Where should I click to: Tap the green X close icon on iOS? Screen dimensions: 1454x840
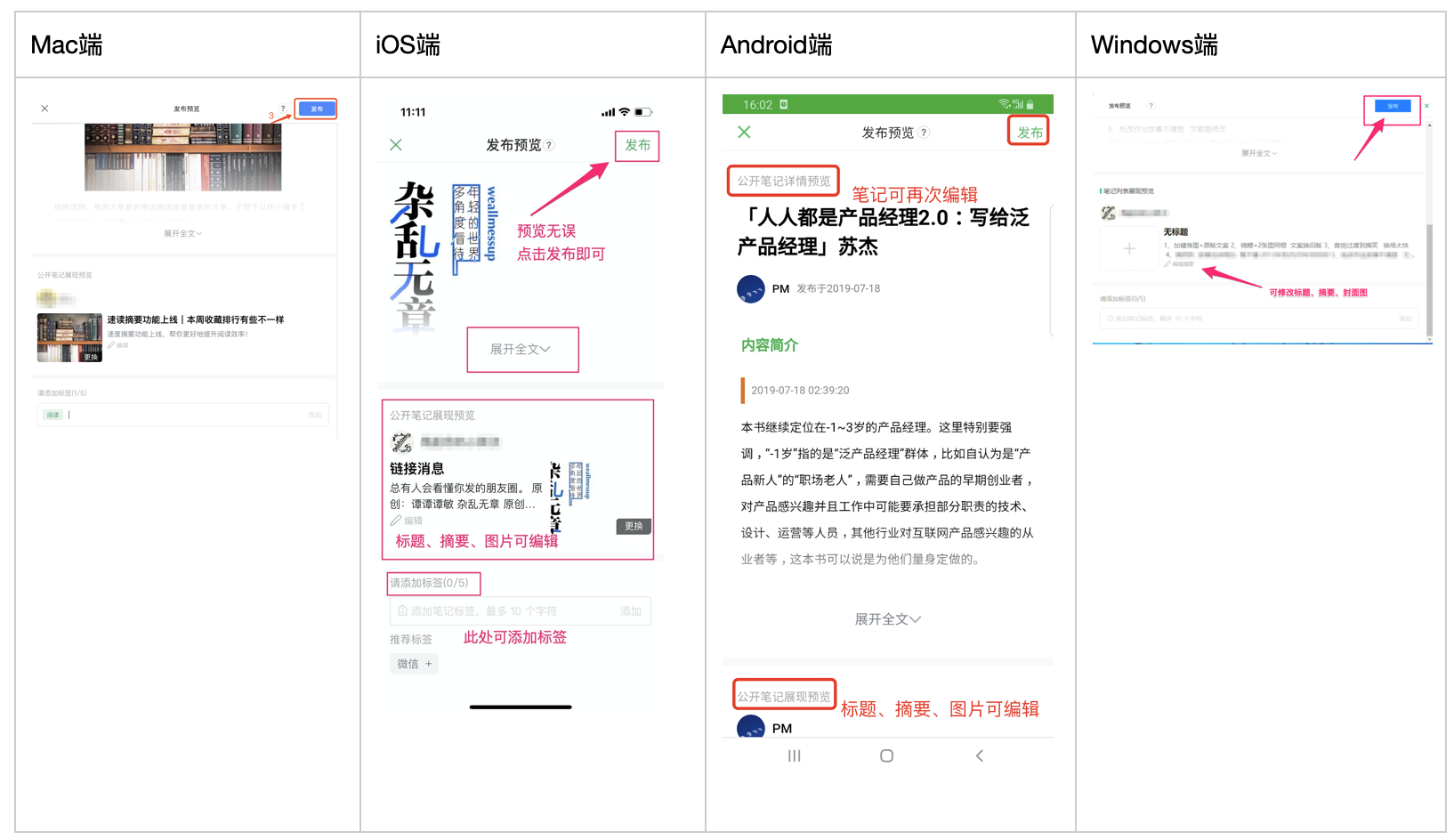pyautogui.click(x=396, y=145)
